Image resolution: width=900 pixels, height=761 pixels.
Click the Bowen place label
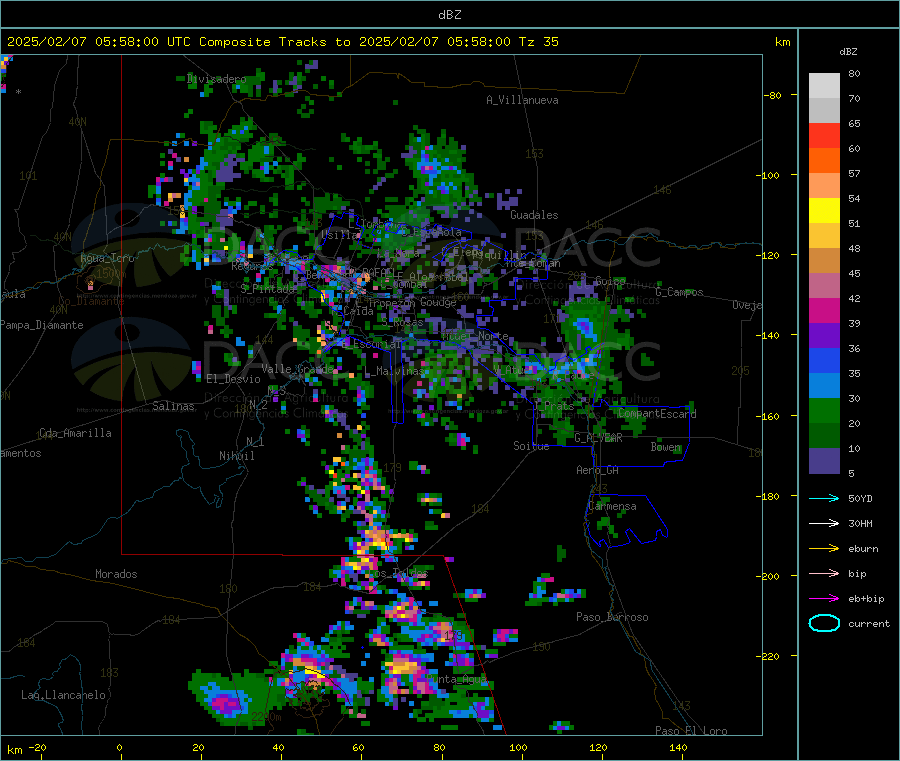point(665,446)
